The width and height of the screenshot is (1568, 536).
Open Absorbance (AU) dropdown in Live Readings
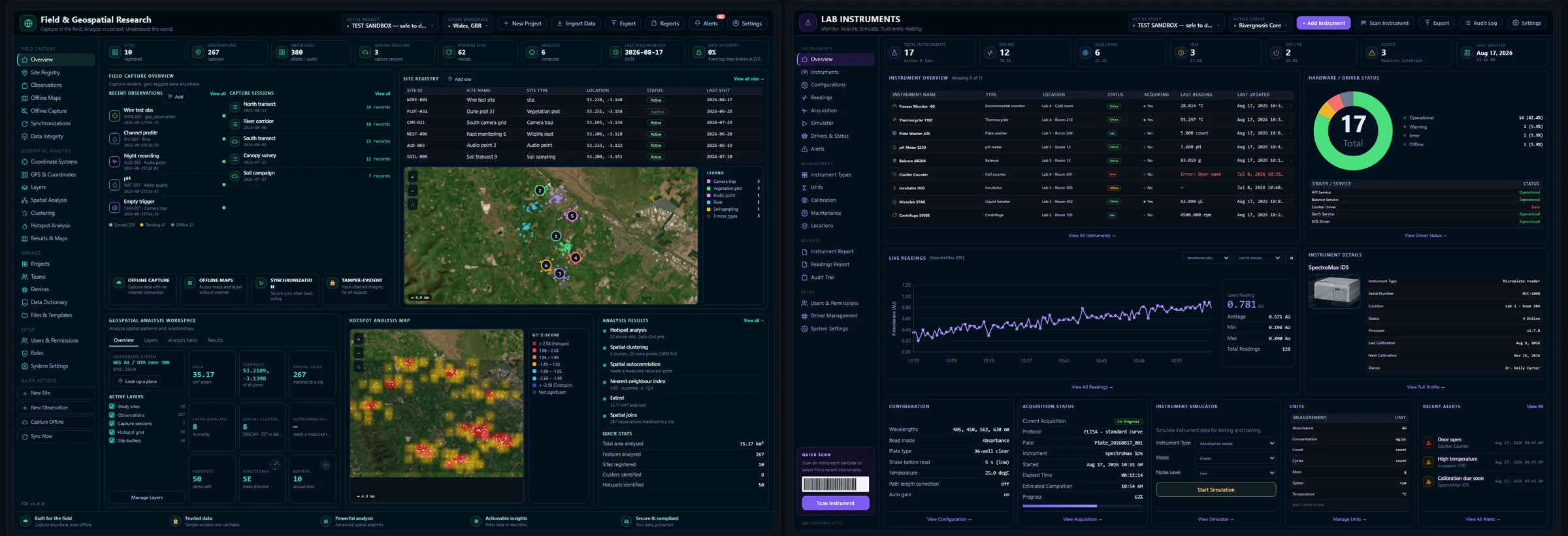(1207, 258)
